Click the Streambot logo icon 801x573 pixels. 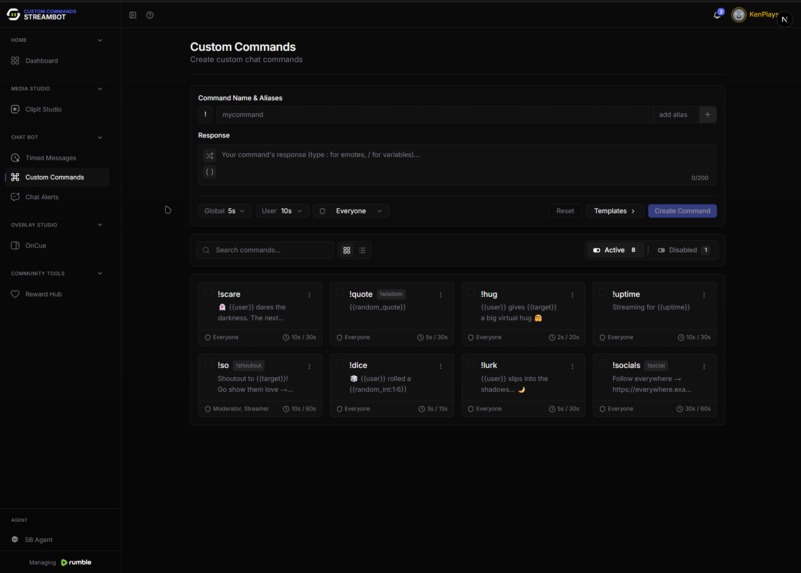(13, 14)
